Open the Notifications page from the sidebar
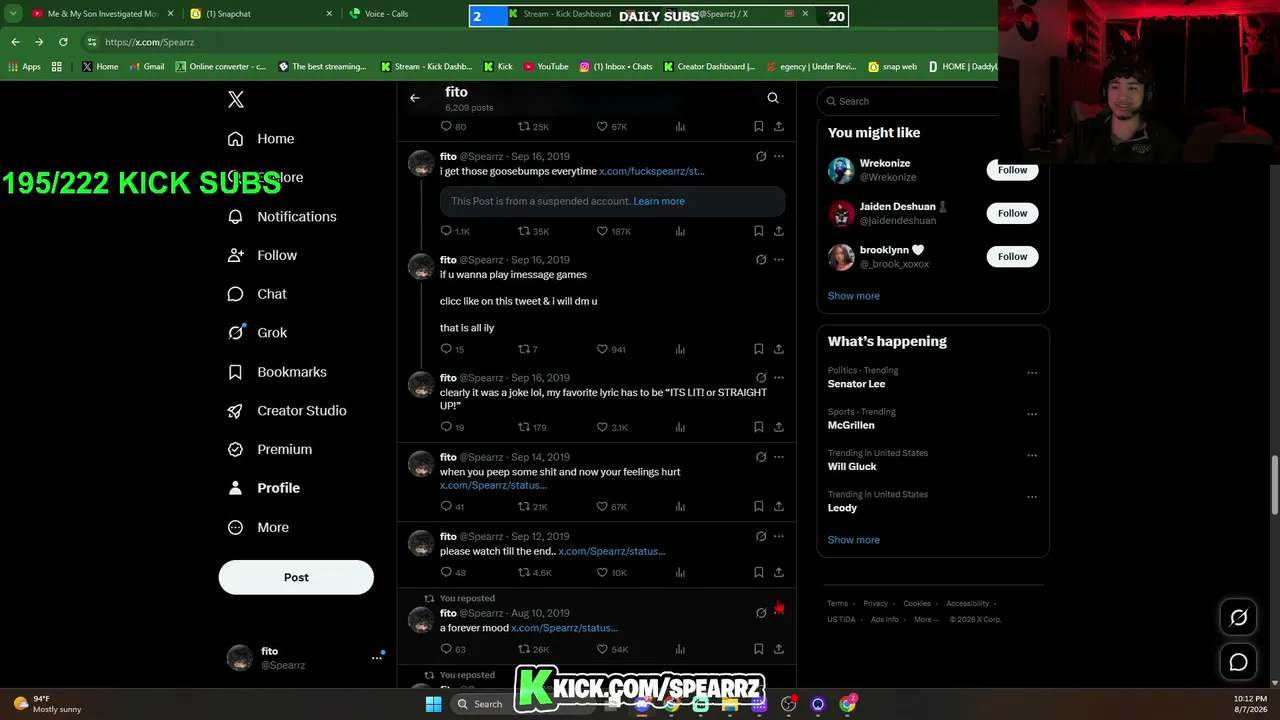Viewport: 1280px width, 720px height. [x=282, y=216]
